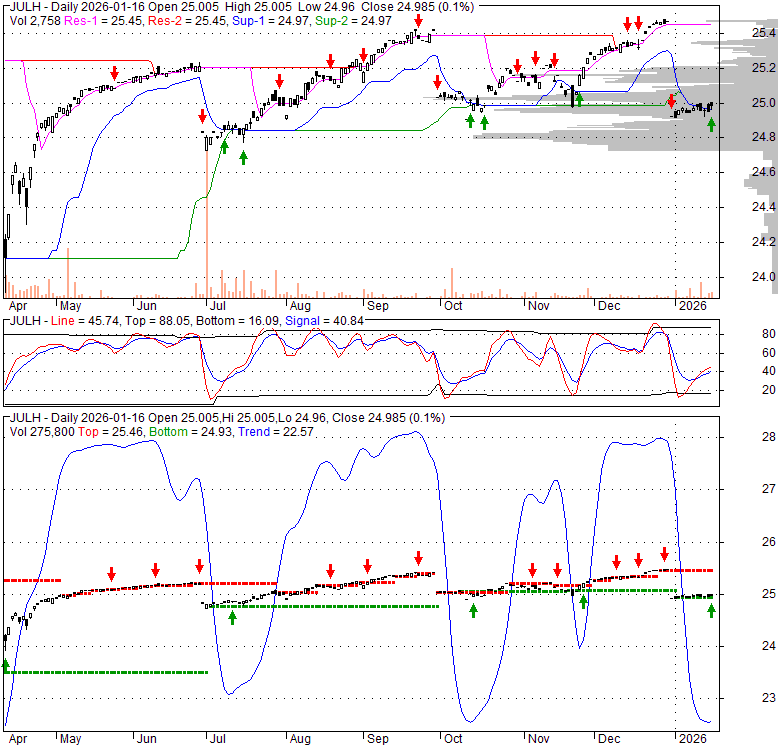Click the 40 level label on the oscillator axis
The image size is (780, 745).
click(x=769, y=371)
